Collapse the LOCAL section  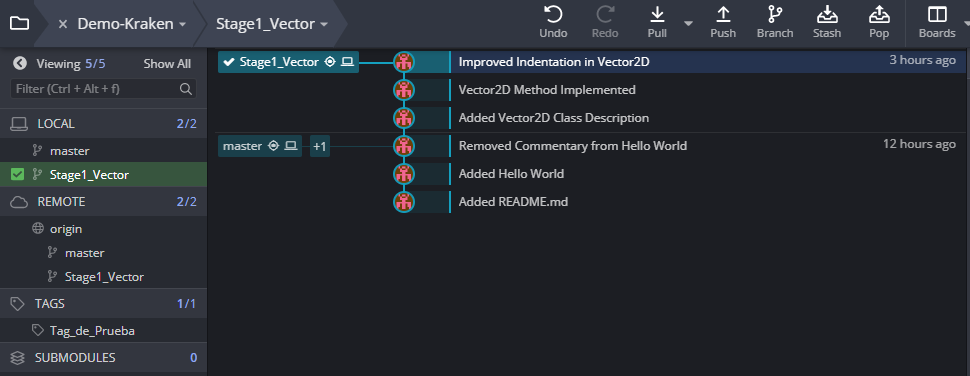coord(103,124)
